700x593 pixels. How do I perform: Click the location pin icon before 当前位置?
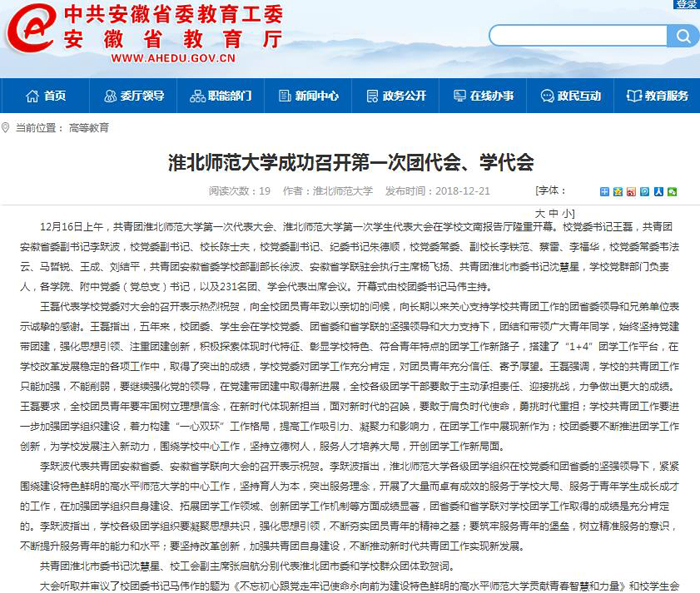tap(5, 128)
